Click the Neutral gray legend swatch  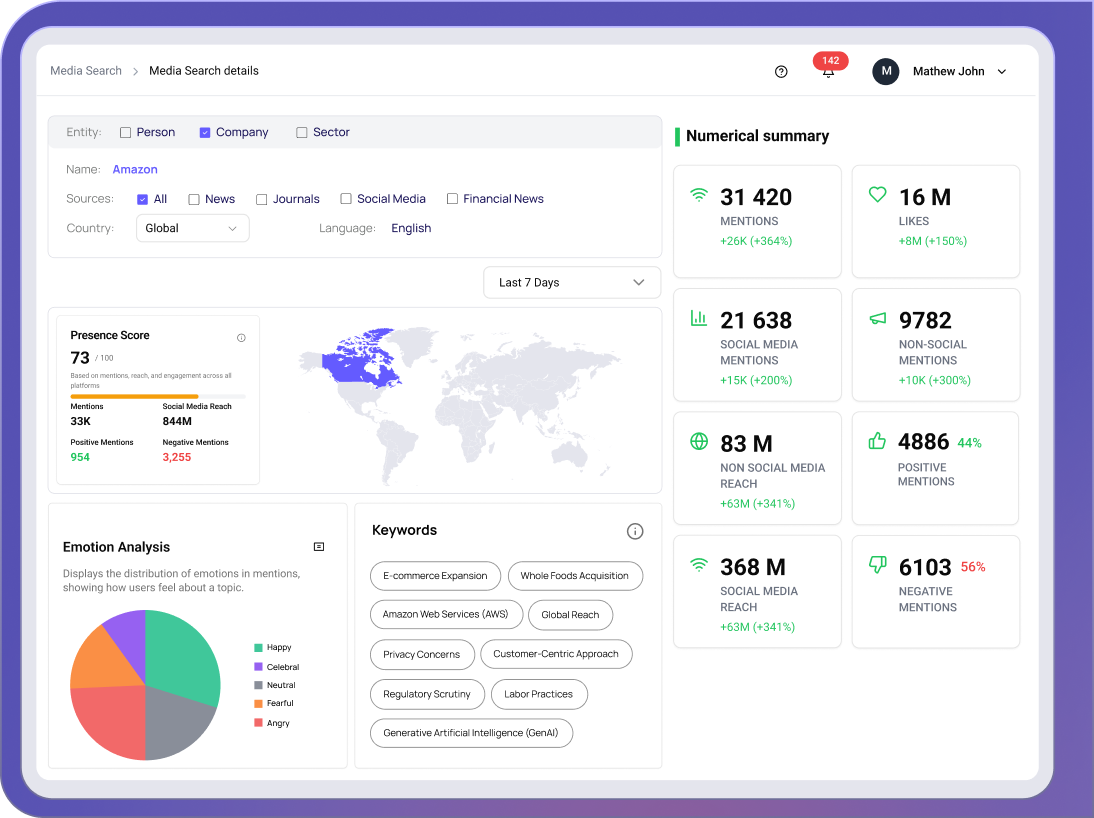tap(258, 685)
